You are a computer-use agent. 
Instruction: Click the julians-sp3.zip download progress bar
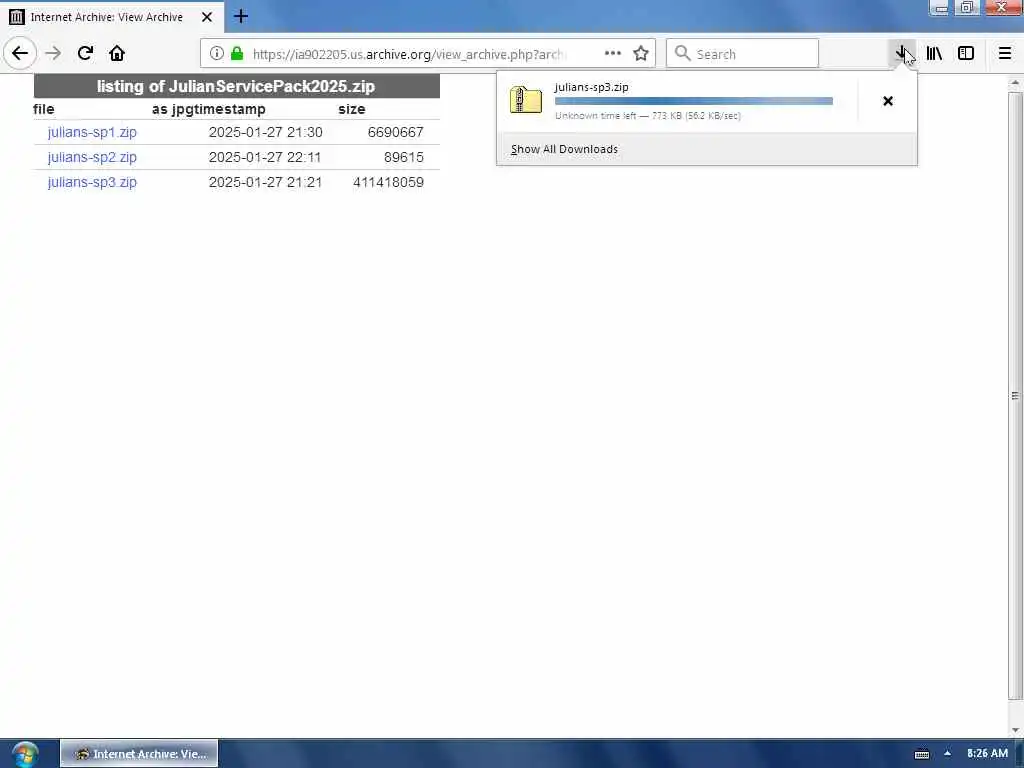pos(694,101)
